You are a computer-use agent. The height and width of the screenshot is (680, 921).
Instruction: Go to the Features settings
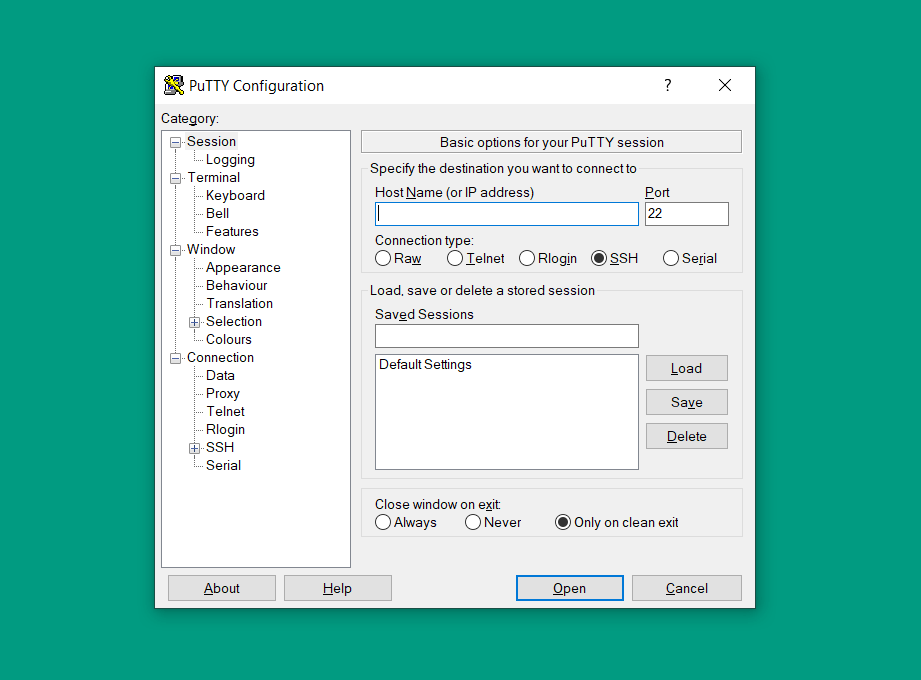(x=232, y=231)
